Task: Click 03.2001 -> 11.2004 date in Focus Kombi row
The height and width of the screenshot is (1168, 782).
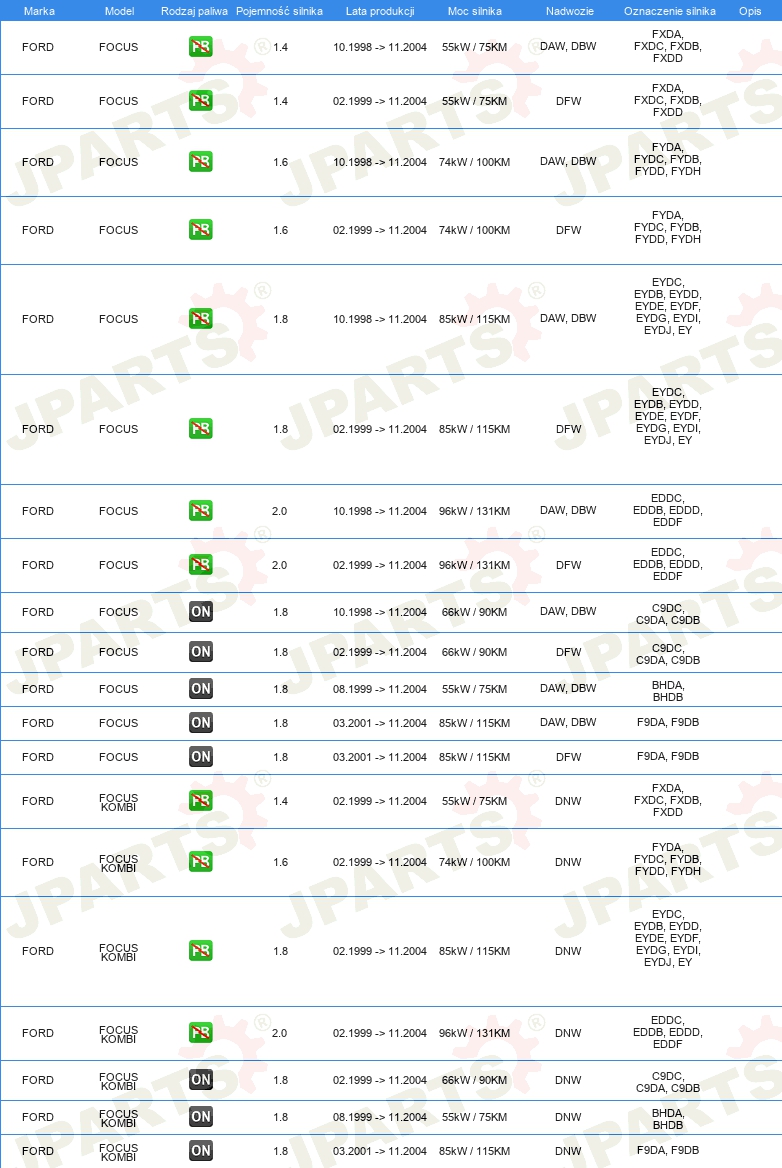Action: click(x=380, y=1151)
